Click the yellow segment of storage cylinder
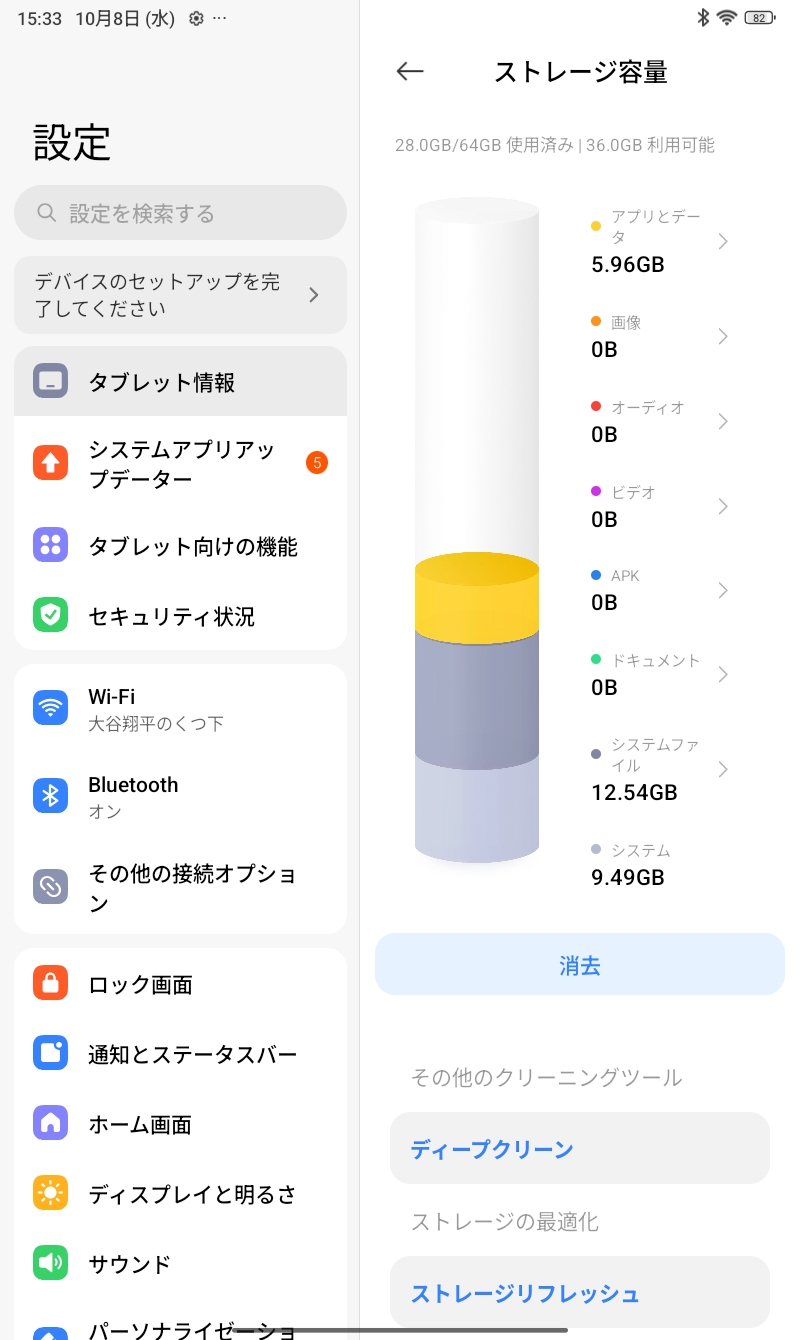Image resolution: width=800 pixels, height=1340 pixels. click(x=477, y=600)
